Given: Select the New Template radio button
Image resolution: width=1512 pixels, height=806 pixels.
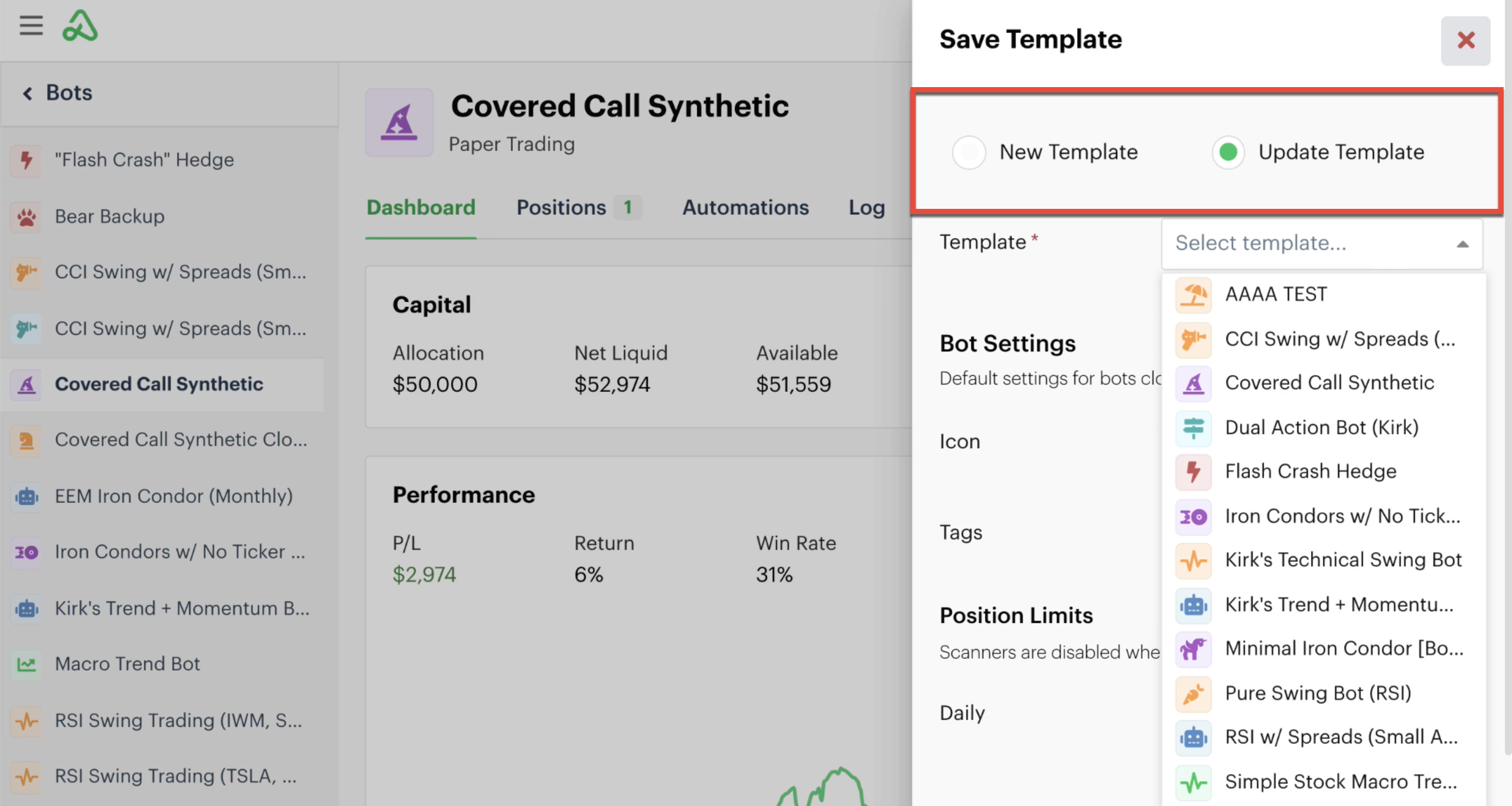Looking at the screenshot, I should 969,153.
